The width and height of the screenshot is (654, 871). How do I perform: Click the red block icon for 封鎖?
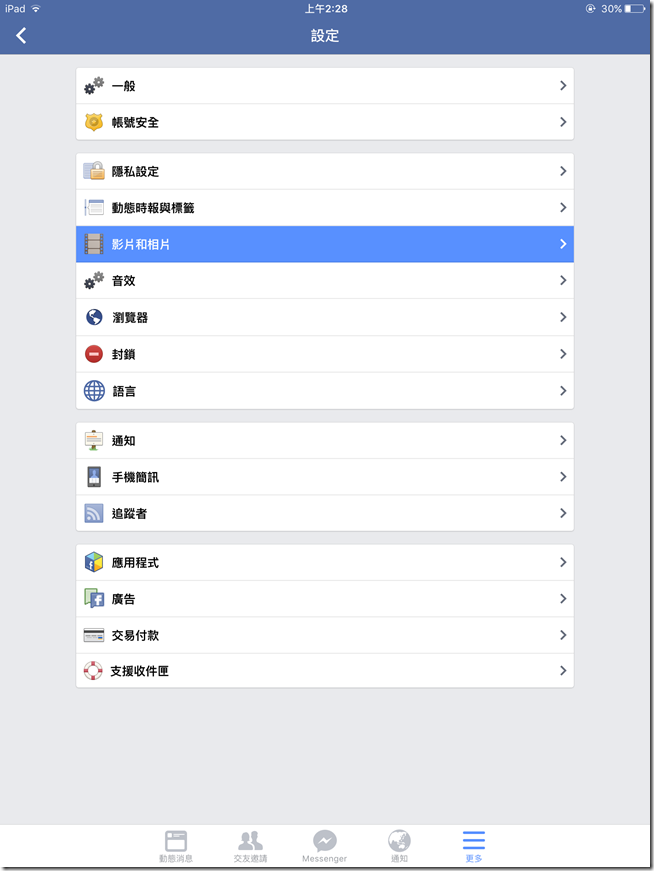pyautogui.click(x=94, y=354)
